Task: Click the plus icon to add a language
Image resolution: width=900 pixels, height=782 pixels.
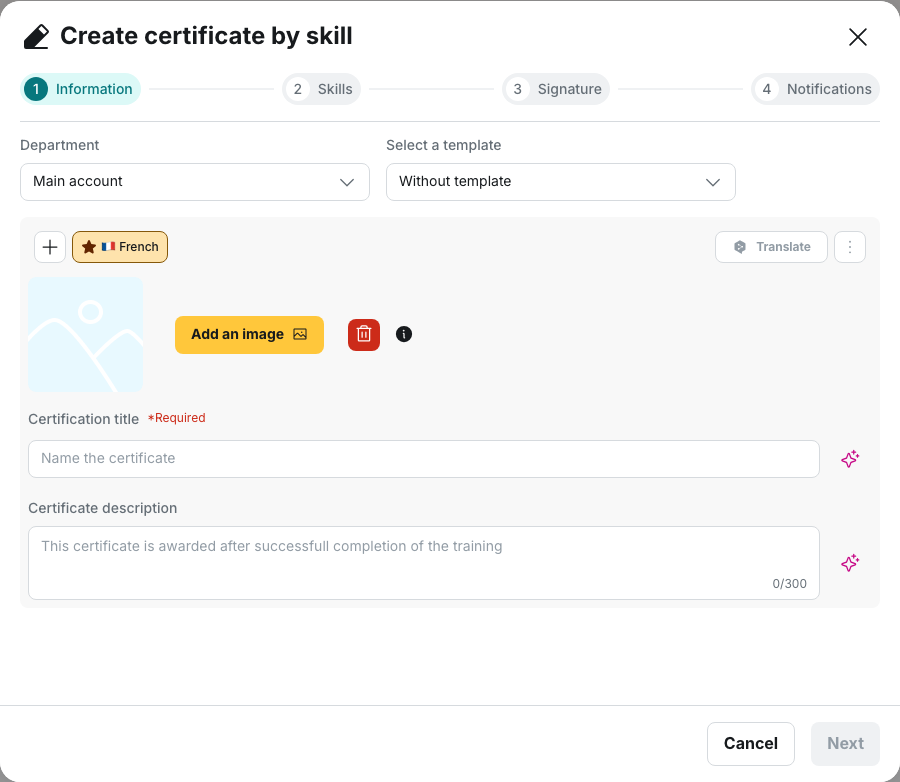Action: [x=50, y=247]
